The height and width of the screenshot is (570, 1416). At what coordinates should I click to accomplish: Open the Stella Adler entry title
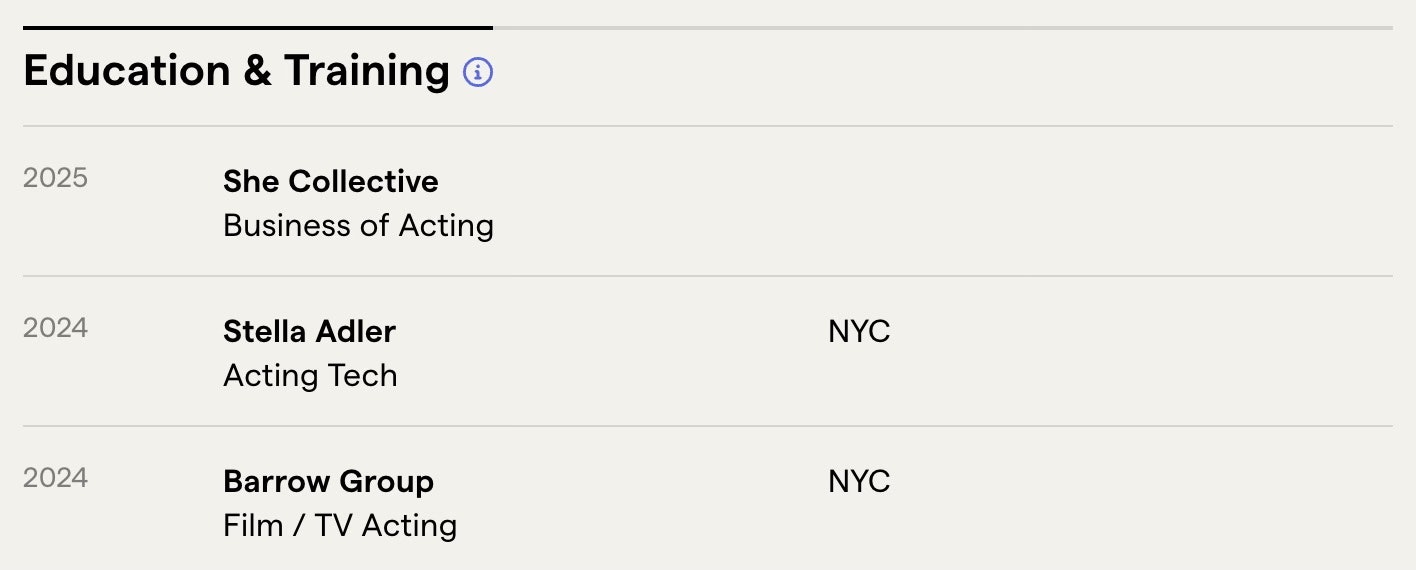309,332
